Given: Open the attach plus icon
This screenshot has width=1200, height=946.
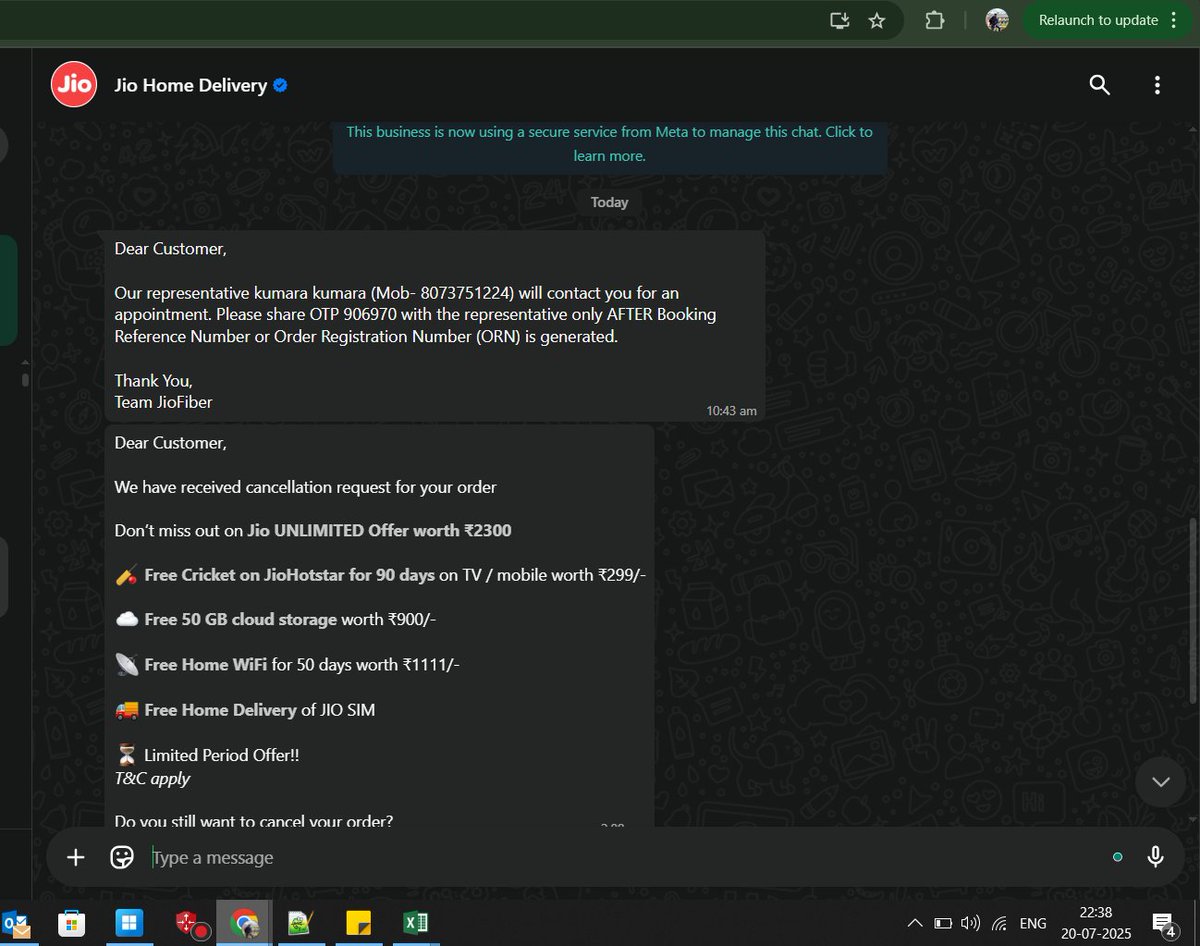Looking at the screenshot, I should tap(76, 857).
